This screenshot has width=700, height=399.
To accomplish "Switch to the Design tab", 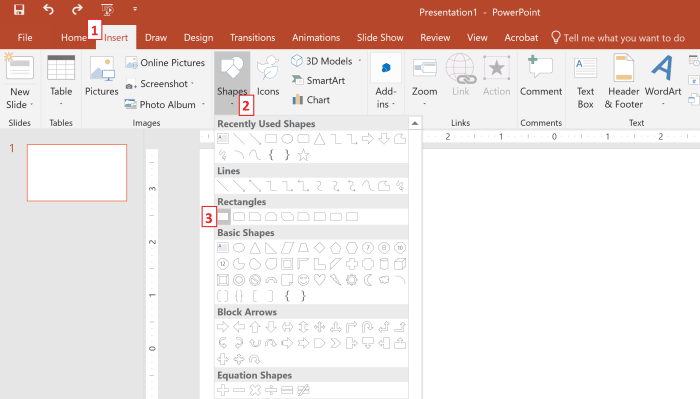I will pyautogui.click(x=198, y=38).
